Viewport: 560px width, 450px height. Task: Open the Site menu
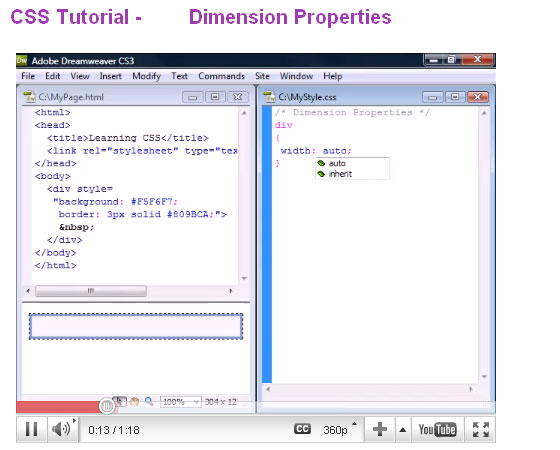tap(262, 76)
